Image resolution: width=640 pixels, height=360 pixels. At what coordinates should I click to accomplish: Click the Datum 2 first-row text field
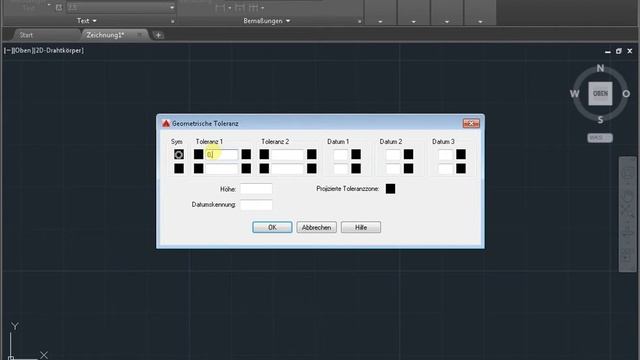point(393,154)
